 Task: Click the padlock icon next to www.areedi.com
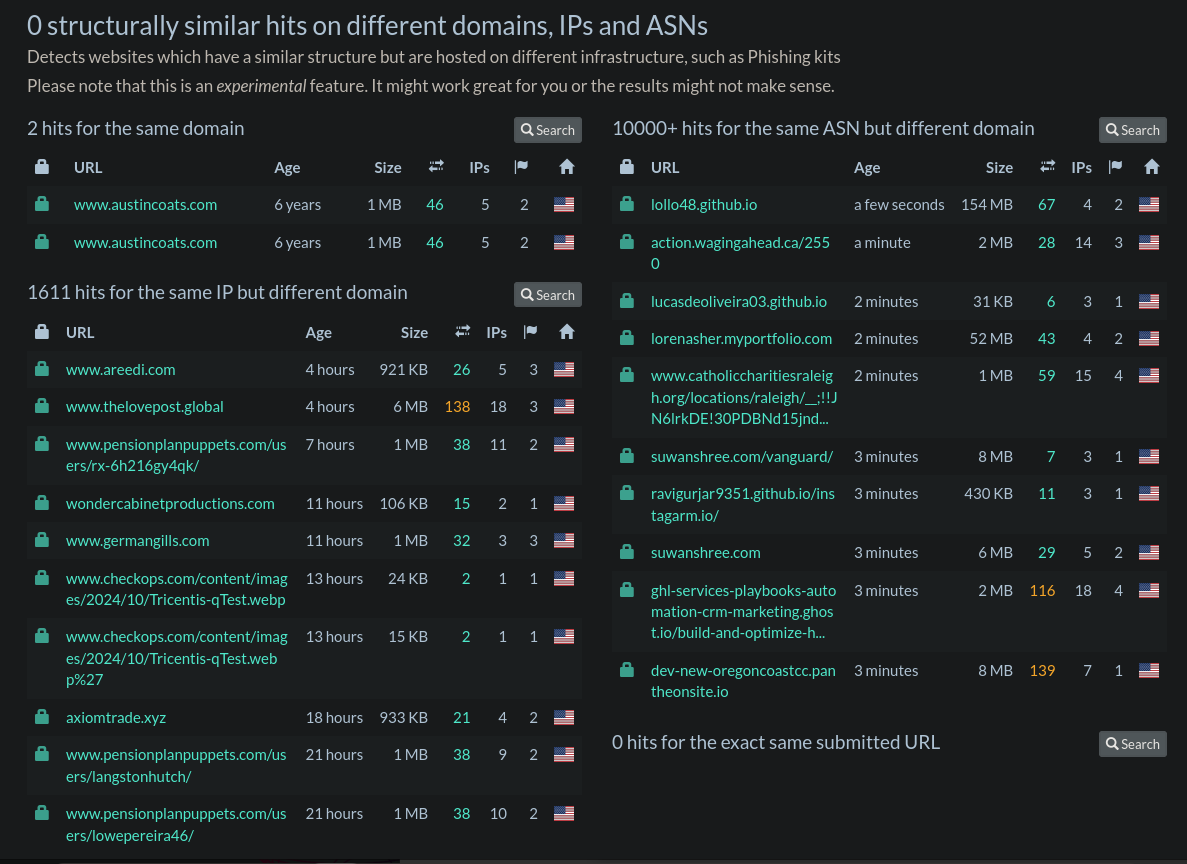[x=42, y=369]
